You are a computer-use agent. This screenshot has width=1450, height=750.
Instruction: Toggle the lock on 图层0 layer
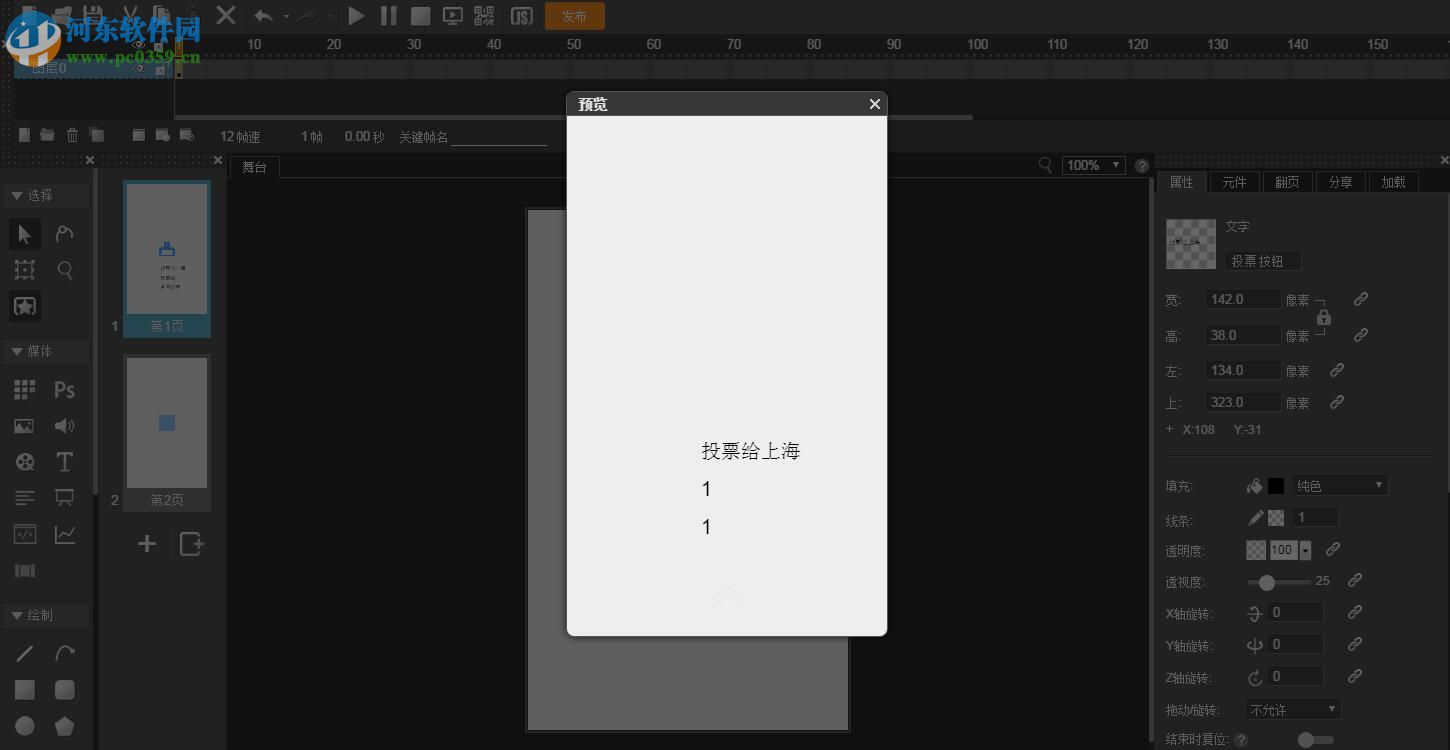coord(160,69)
